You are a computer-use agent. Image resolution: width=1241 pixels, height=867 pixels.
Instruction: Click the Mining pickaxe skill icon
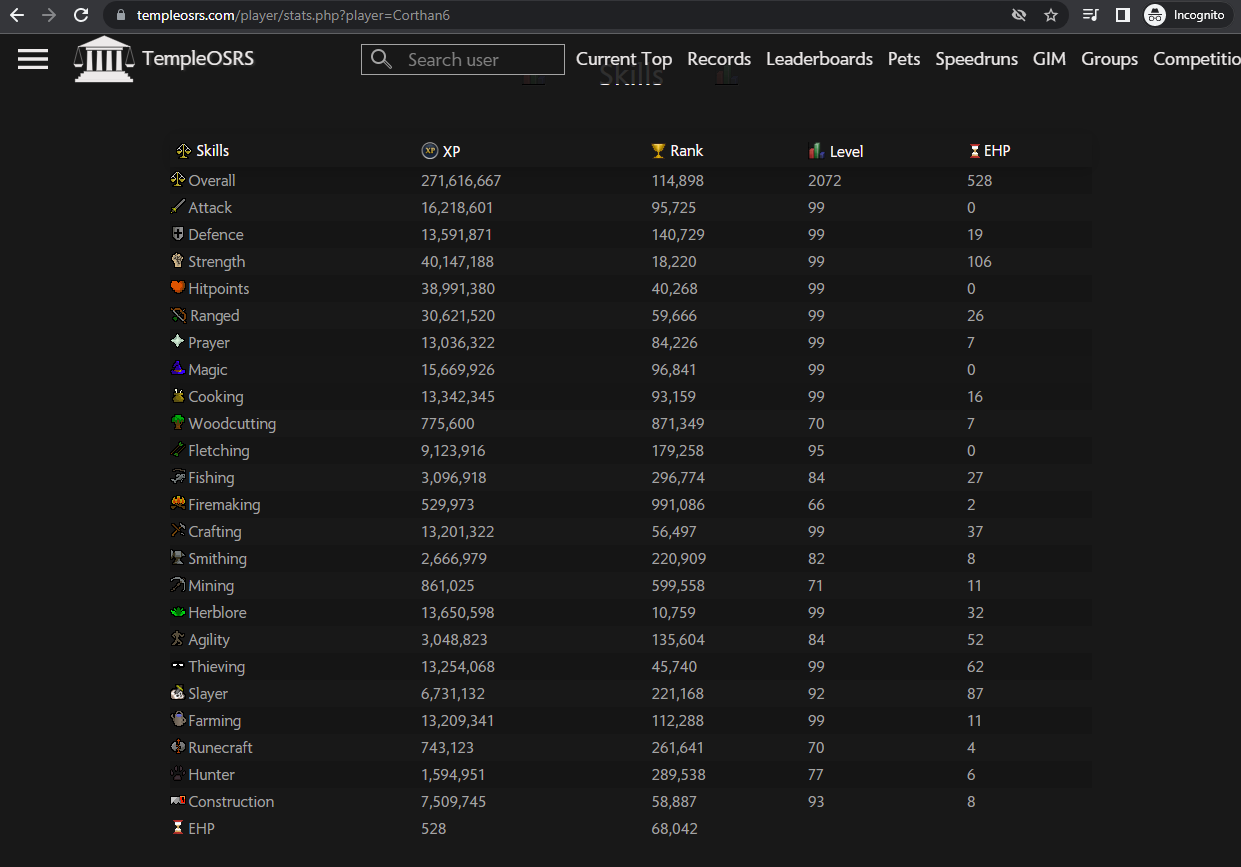[x=178, y=585]
